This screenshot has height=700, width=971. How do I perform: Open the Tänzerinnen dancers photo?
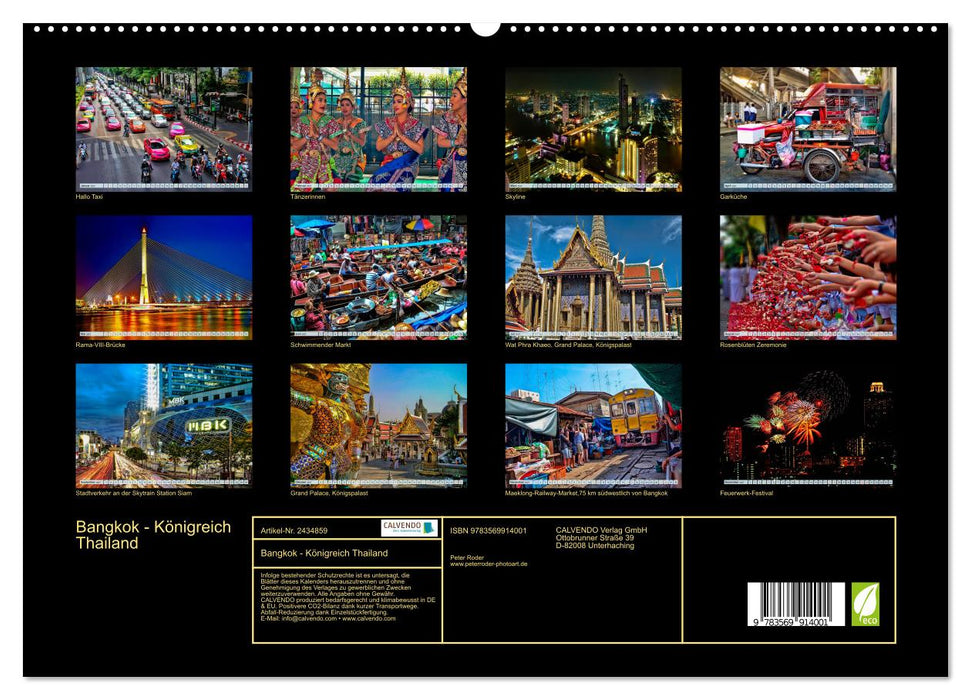click(378, 129)
